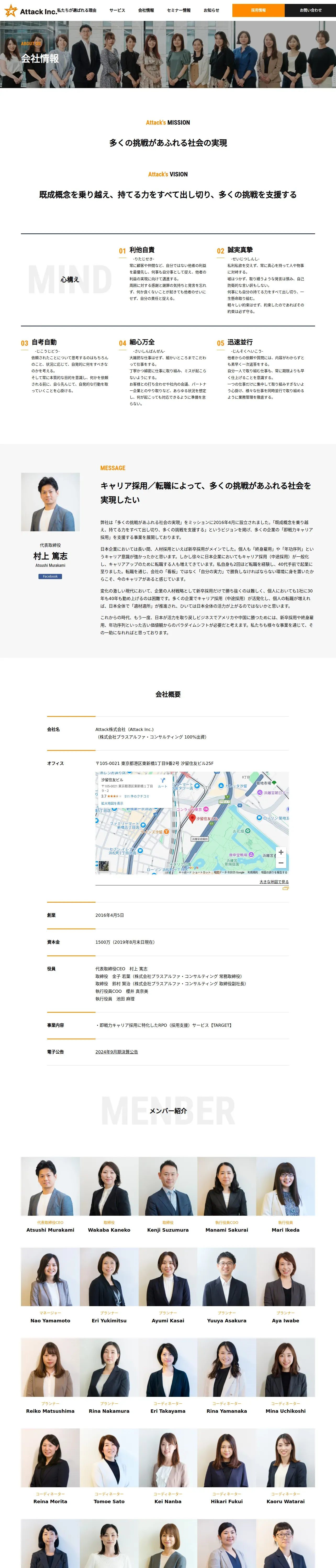Select お花畑 park marker on map

click(248, 831)
